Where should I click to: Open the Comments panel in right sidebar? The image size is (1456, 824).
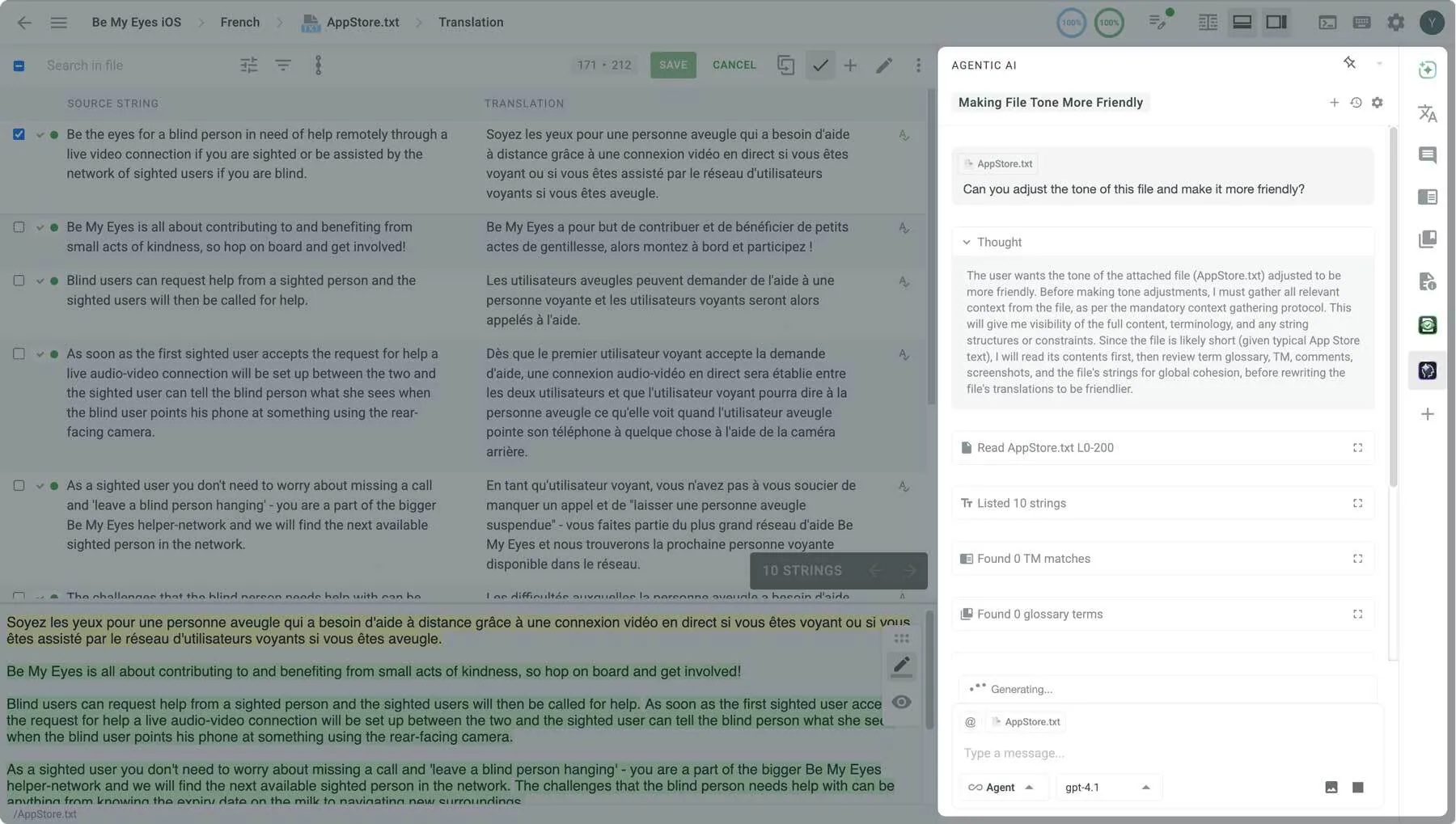[1428, 155]
